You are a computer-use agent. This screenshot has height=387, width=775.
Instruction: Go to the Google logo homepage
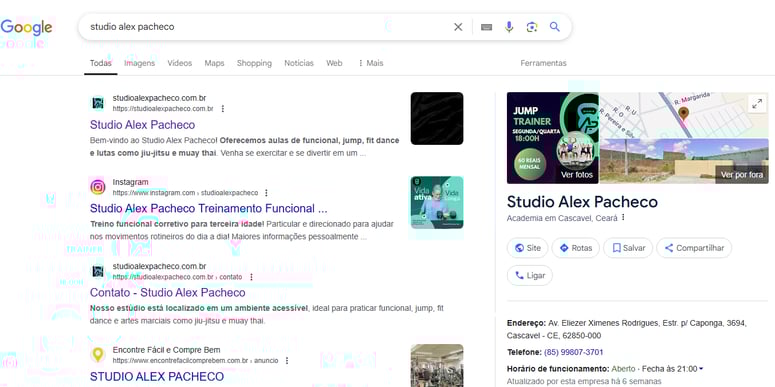click(x=26, y=28)
